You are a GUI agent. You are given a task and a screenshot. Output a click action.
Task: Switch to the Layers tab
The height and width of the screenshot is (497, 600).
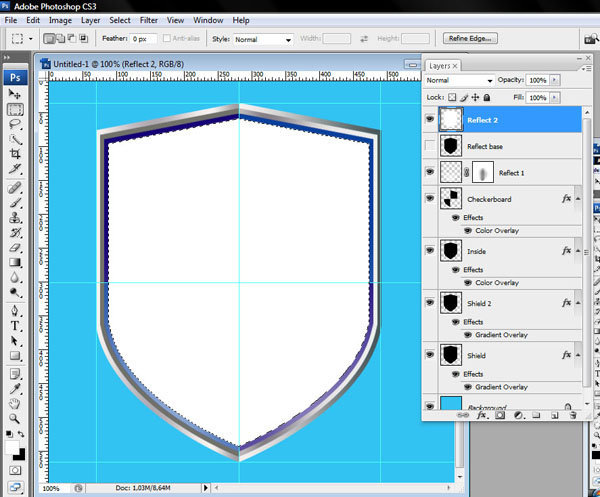click(x=443, y=66)
